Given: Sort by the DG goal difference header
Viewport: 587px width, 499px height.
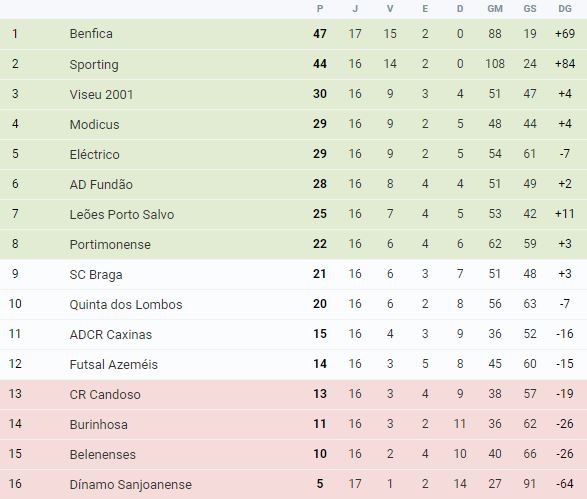Looking at the screenshot, I should pos(565,9).
